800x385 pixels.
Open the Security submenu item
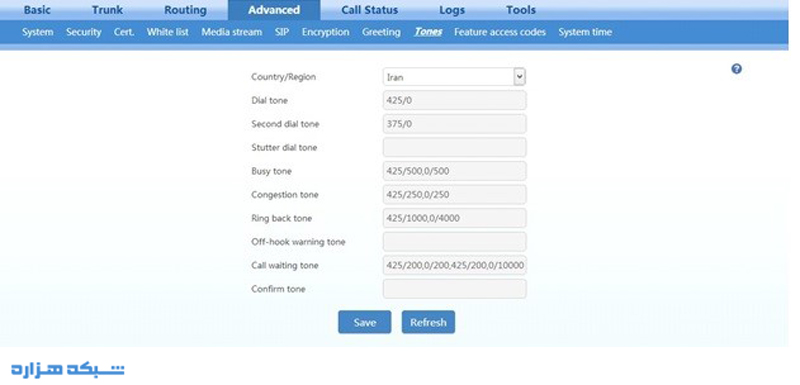pyautogui.click(x=84, y=32)
